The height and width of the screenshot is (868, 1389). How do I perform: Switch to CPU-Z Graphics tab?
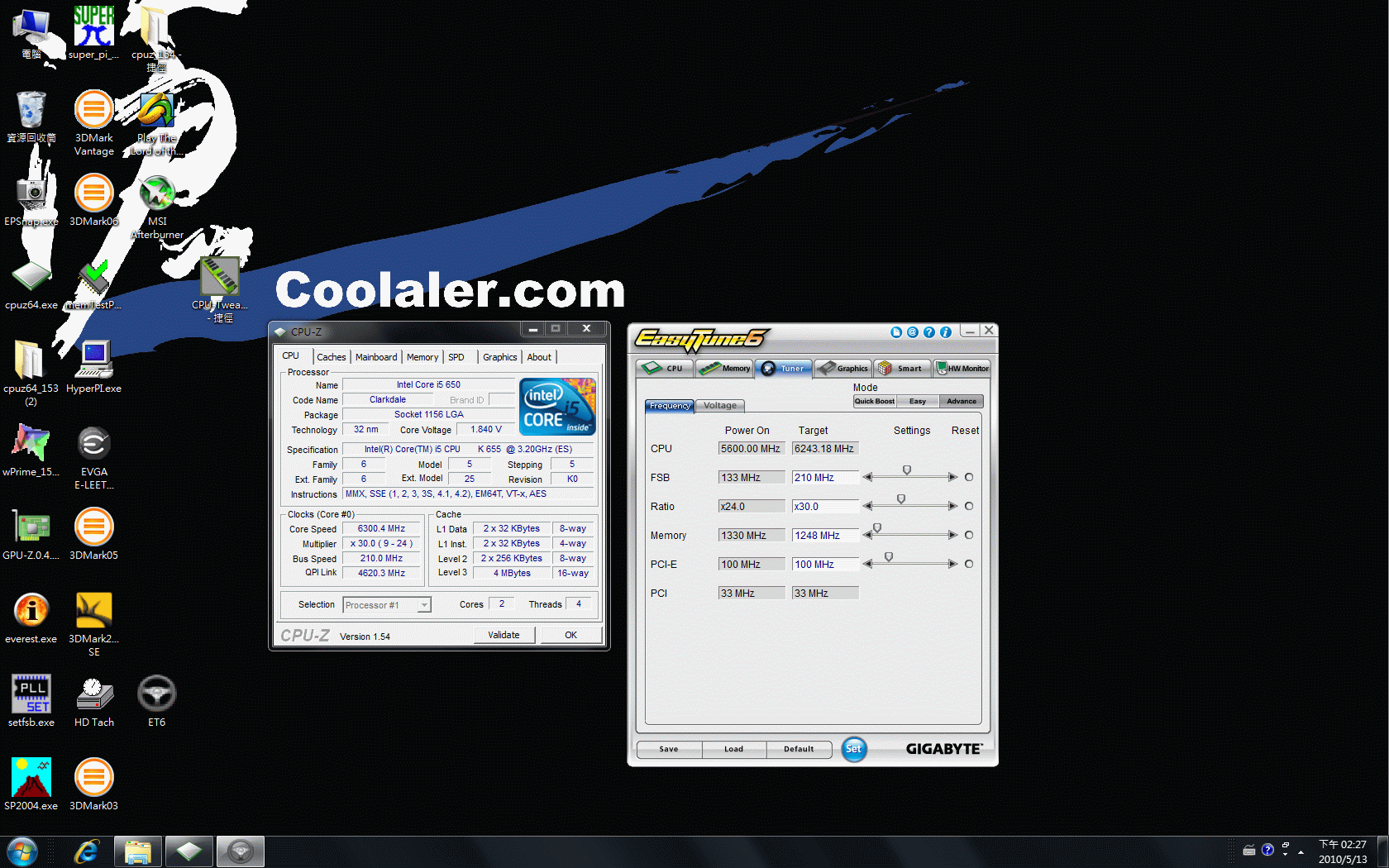[500, 357]
